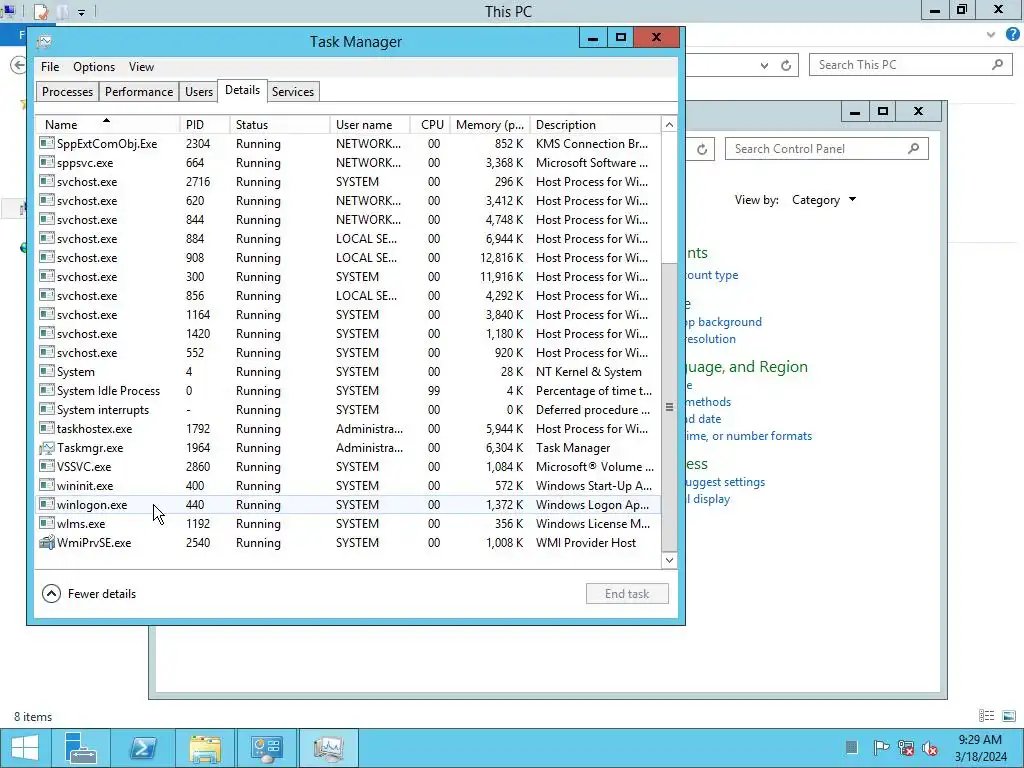Sort the process list by Name
The image size is (1024, 768).
pos(108,125)
